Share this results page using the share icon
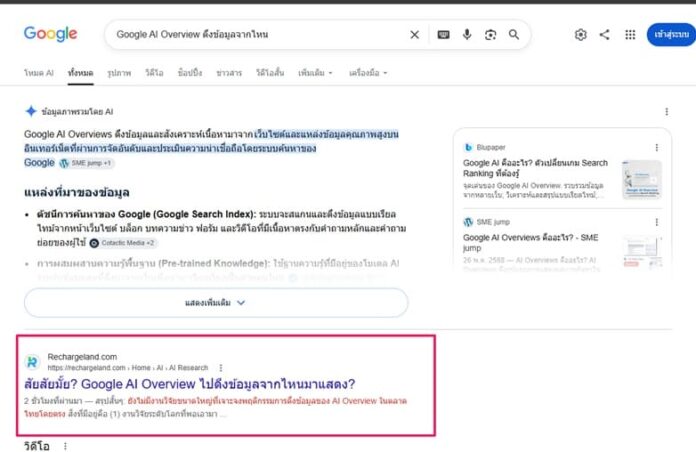Screen dimensions: 696x452 [605, 35]
